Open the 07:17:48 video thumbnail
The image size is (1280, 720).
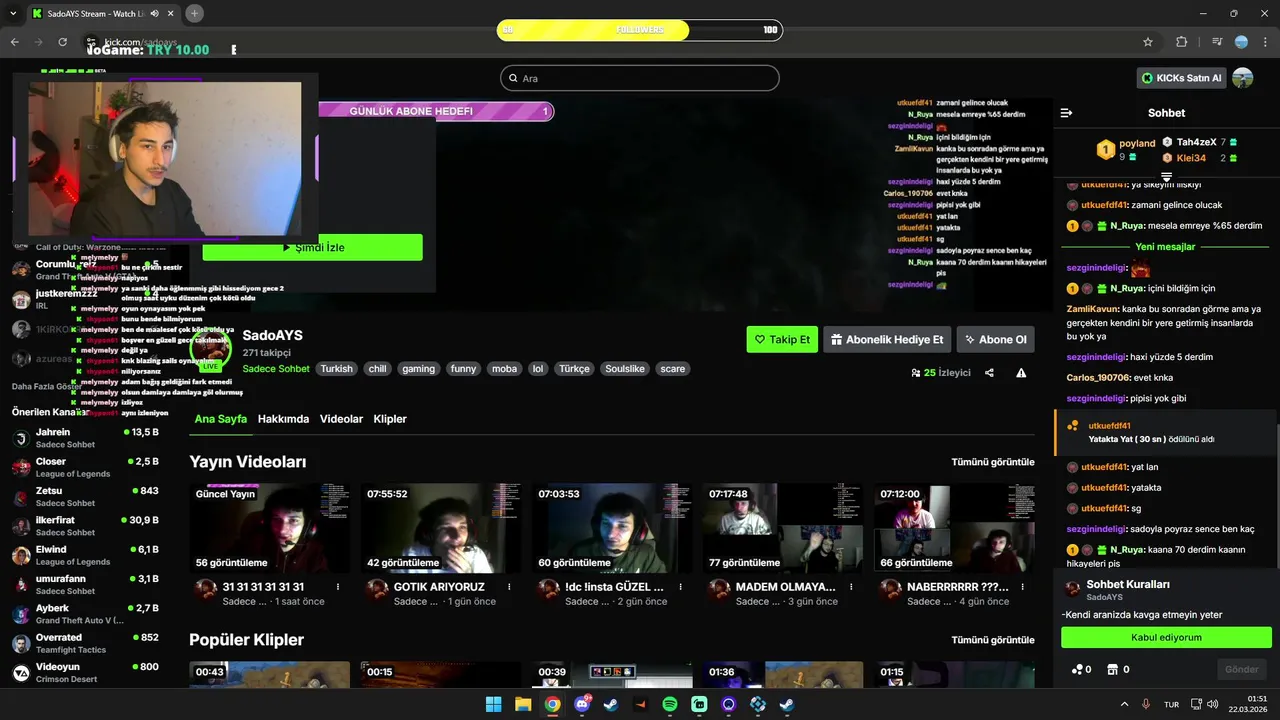[x=783, y=528]
